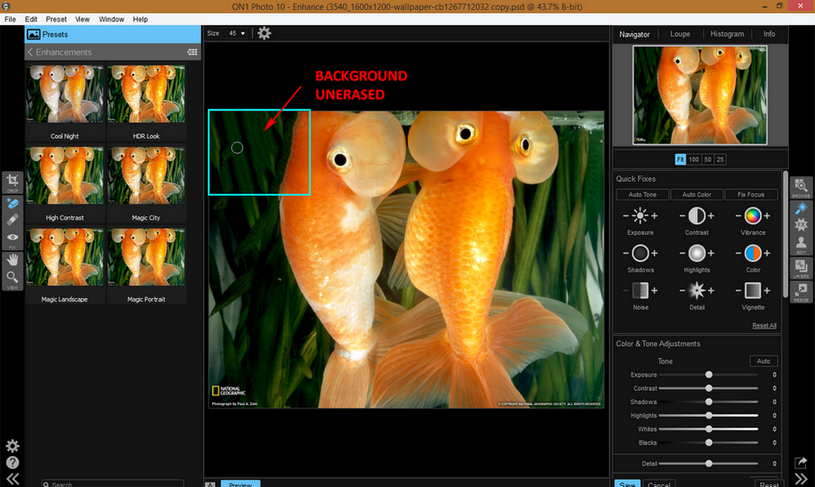Image resolution: width=815 pixels, height=487 pixels.
Task: Open the brush Size dropdown
Action: 237,33
